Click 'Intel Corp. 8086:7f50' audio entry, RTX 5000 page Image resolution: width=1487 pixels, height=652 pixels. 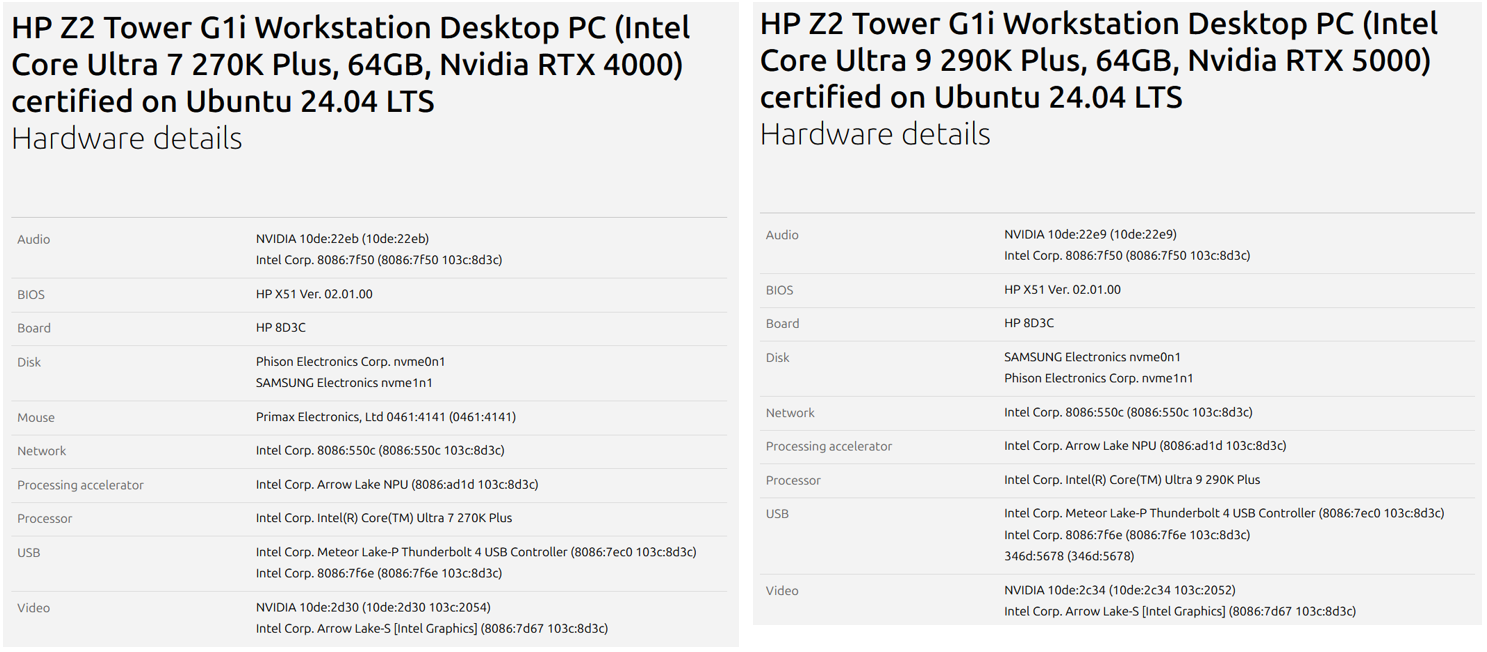point(1127,256)
